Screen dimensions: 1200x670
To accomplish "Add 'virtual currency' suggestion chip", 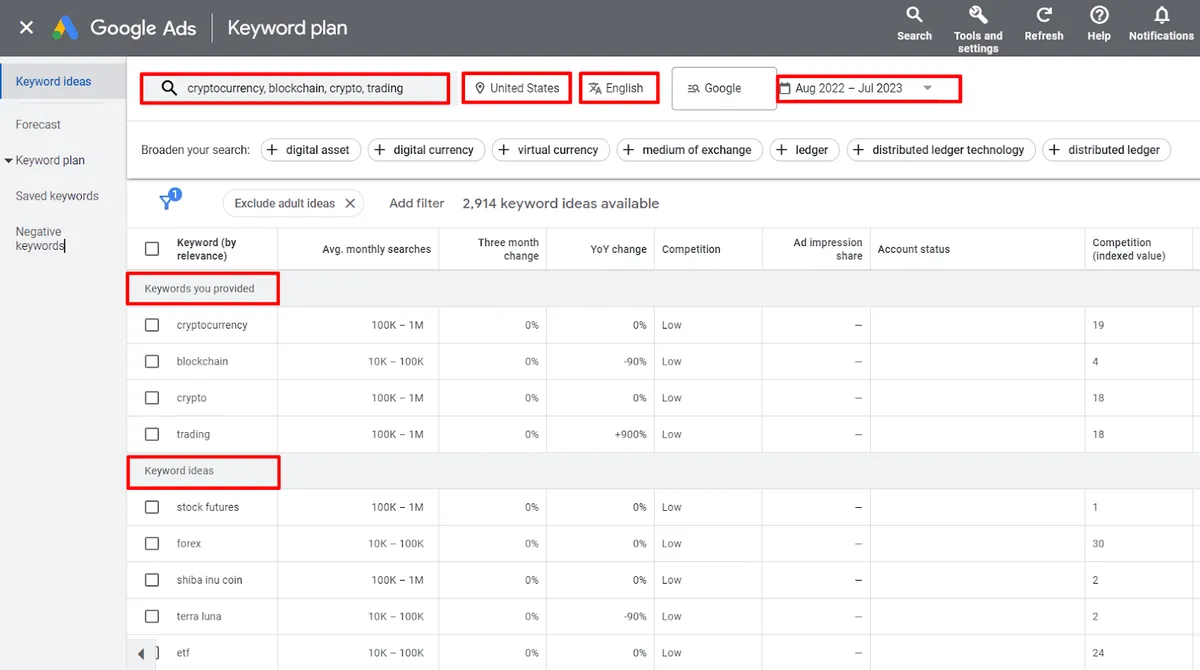I will click(550, 150).
